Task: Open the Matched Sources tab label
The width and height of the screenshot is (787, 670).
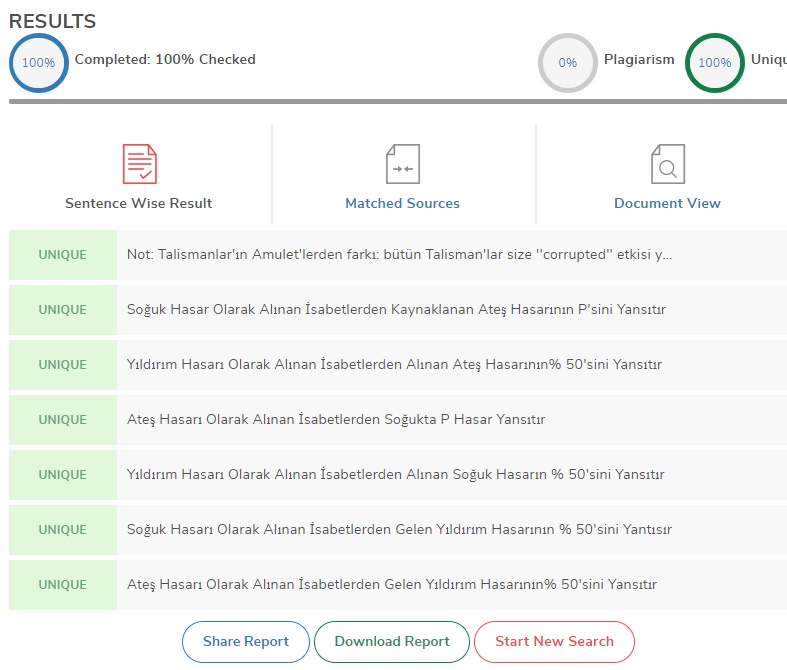Action: [402, 203]
